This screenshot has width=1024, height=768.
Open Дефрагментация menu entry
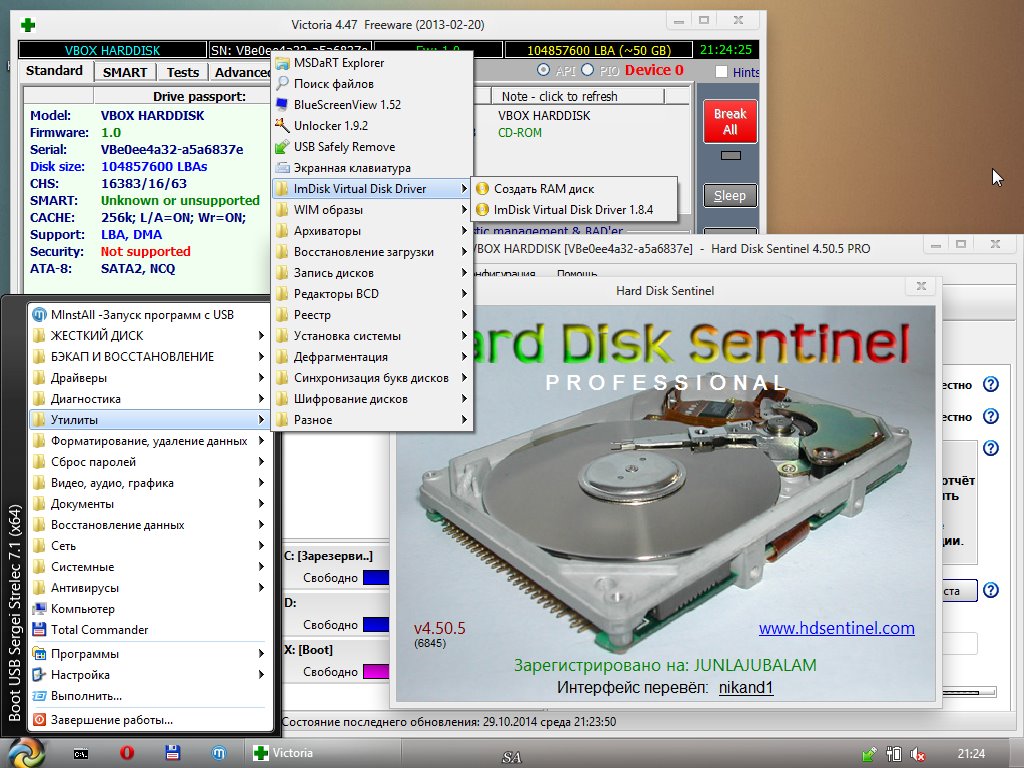coord(372,357)
